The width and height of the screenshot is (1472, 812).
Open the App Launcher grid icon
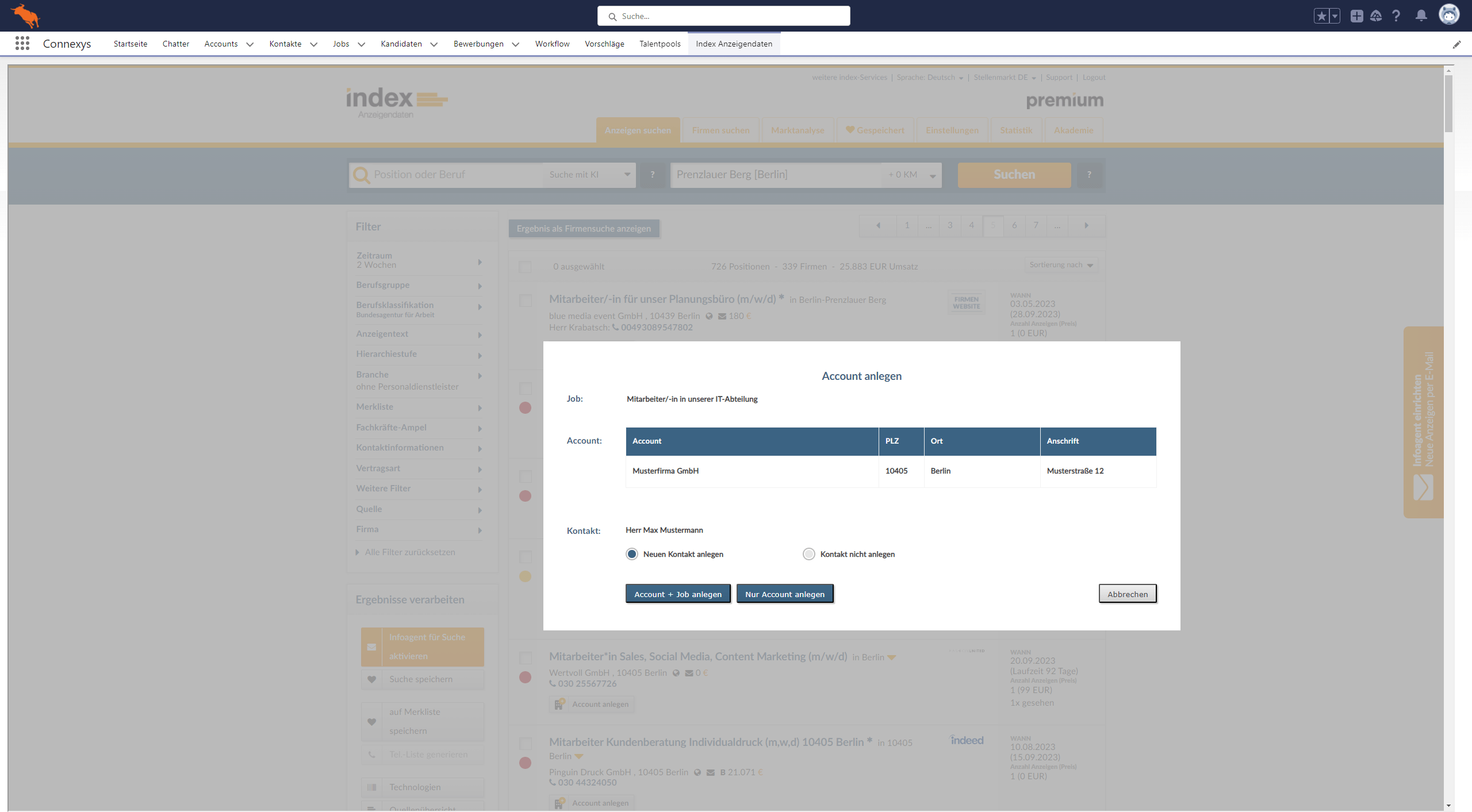click(x=22, y=44)
